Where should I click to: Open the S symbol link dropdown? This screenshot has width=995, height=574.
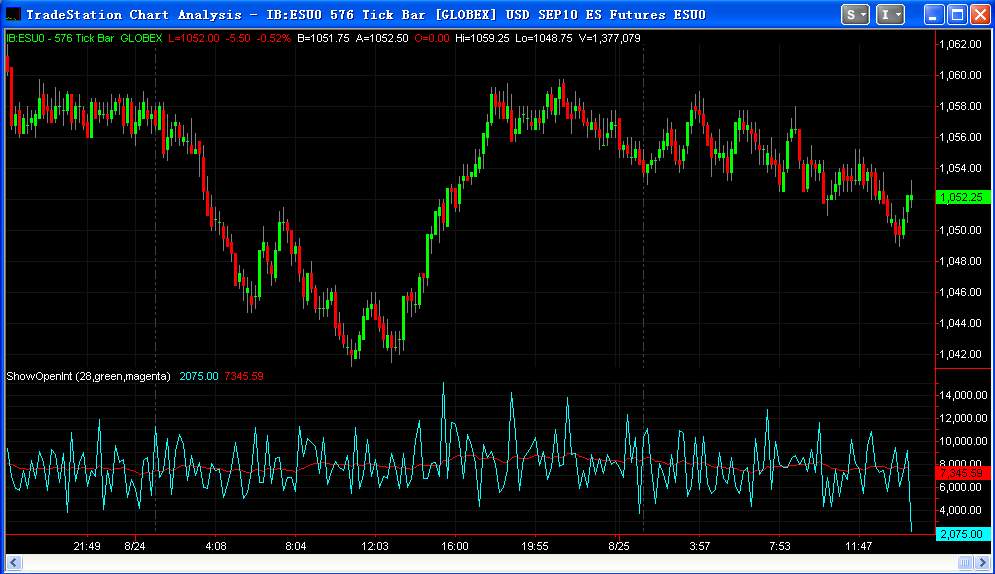coord(855,14)
